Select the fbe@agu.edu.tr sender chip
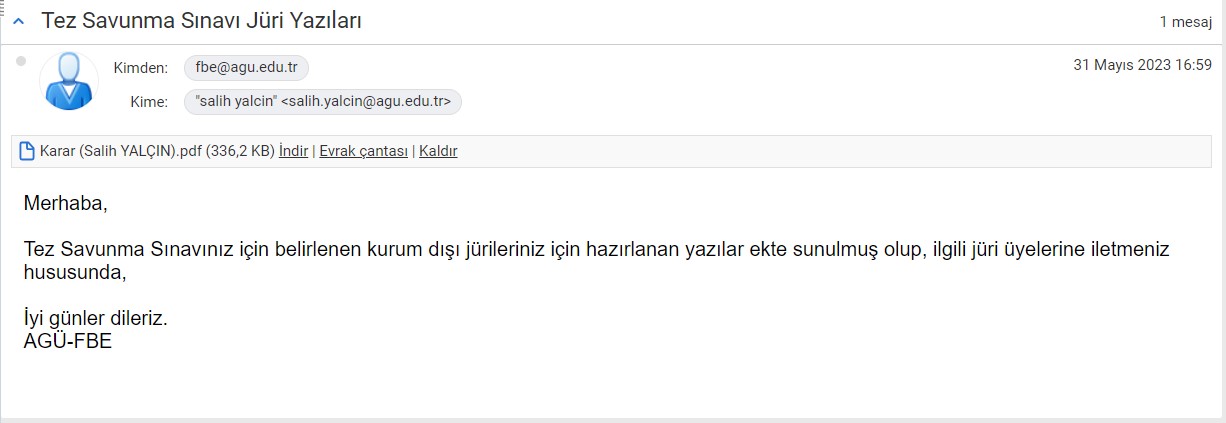1226x423 pixels. [247, 68]
